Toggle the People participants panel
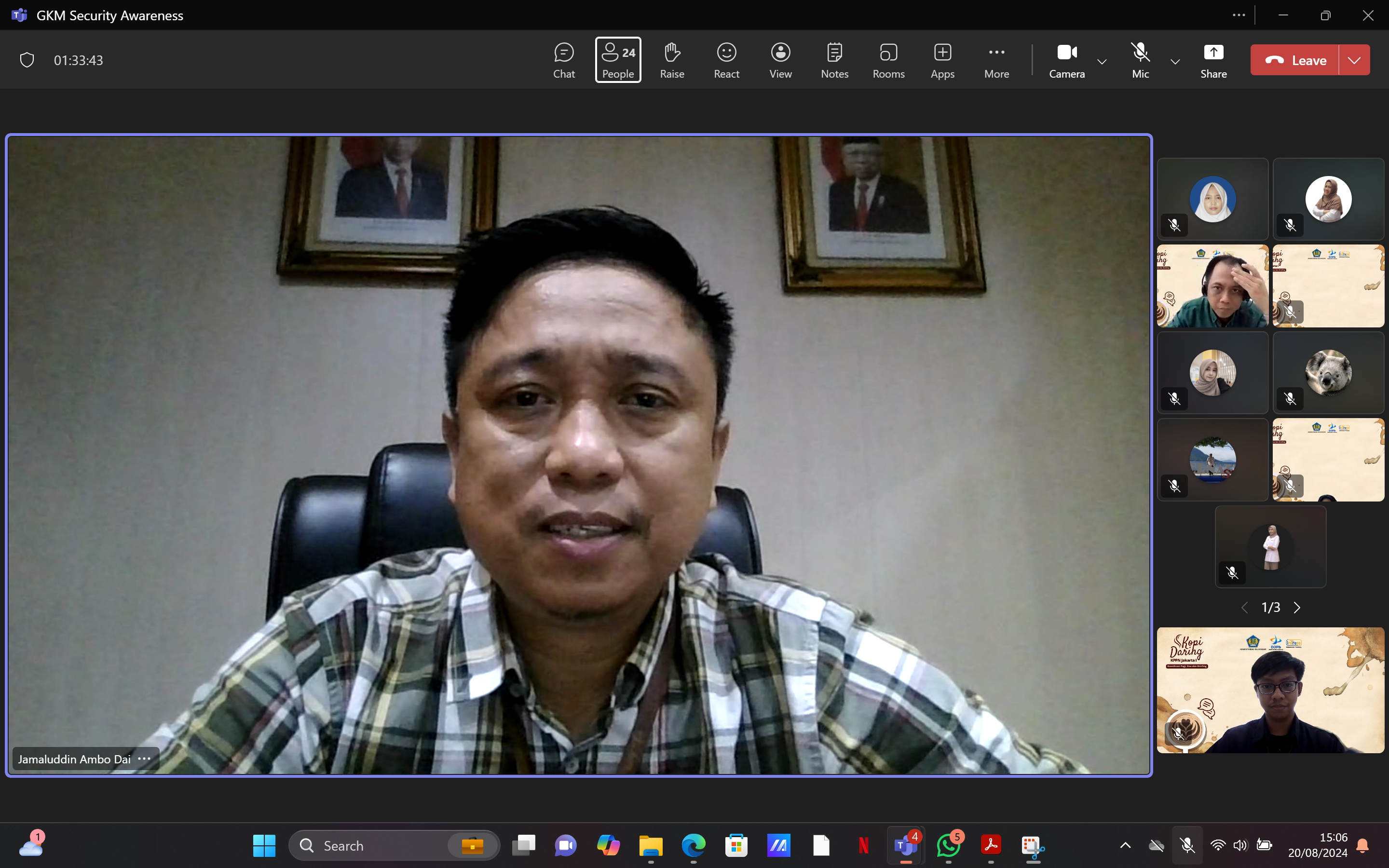1389x868 pixels. point(618,60)
